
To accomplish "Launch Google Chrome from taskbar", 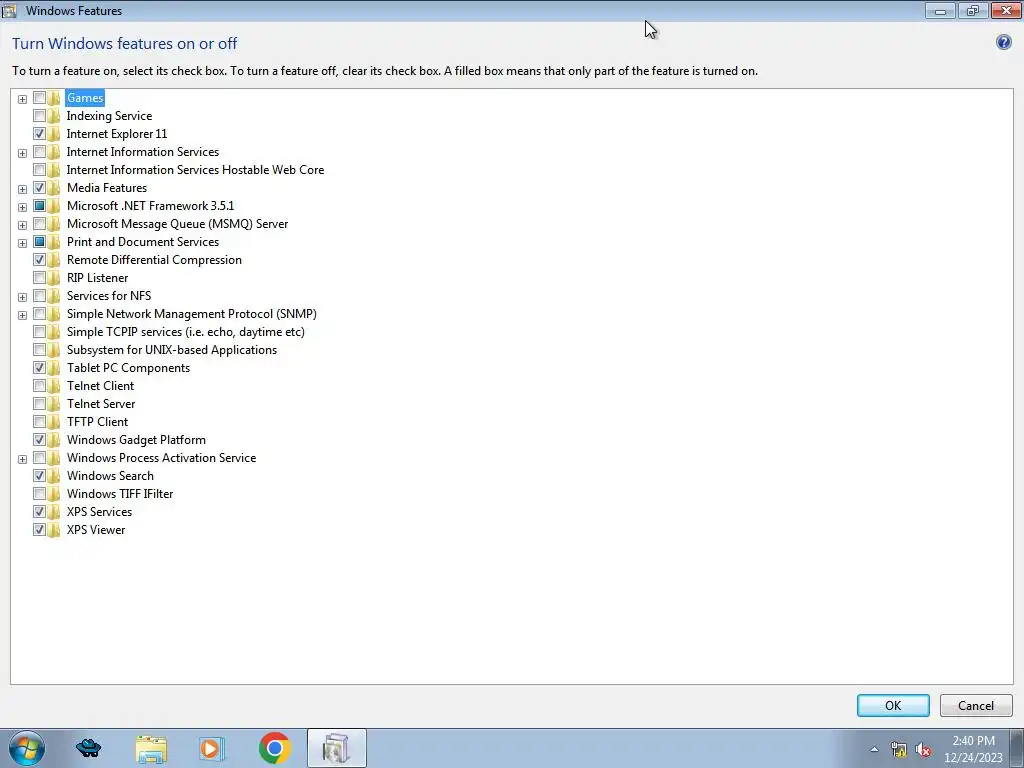I will 274,748.
